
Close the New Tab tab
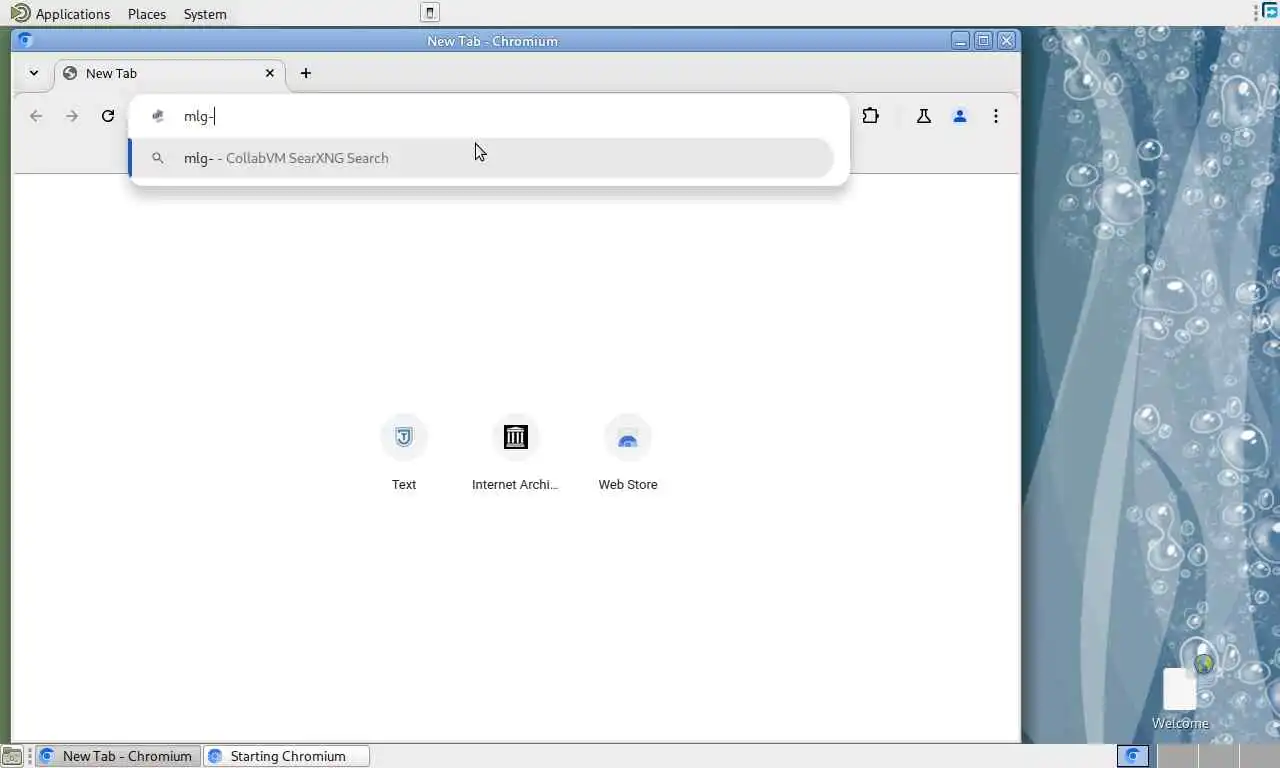click(x=270, y=73)
